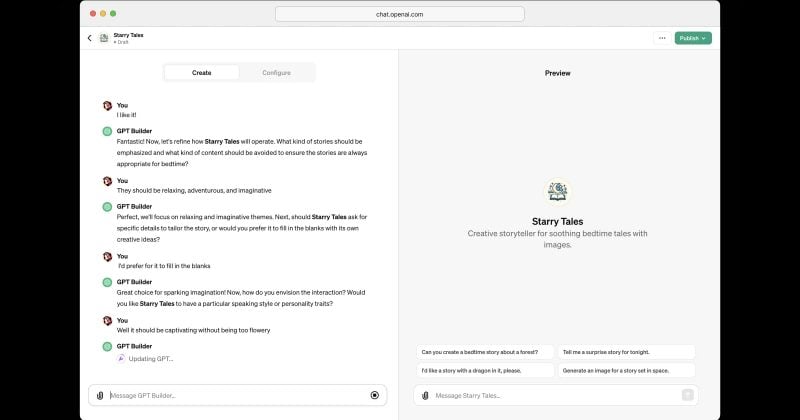
Task: Select 'Tell me a surprise story for tonight' prompt
Action: (626, 352)
